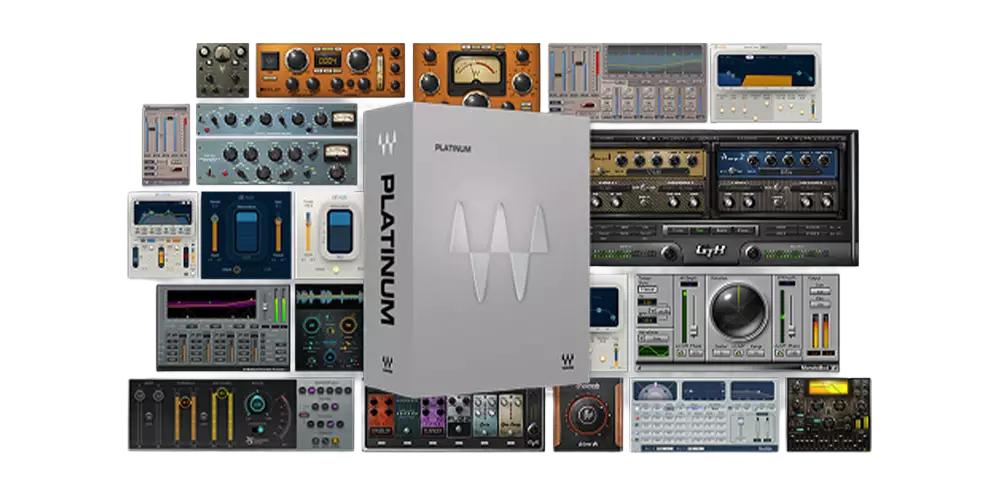Click the Waves logo on the Platinum box
The image size is (1000, 500).
(498, 255)
